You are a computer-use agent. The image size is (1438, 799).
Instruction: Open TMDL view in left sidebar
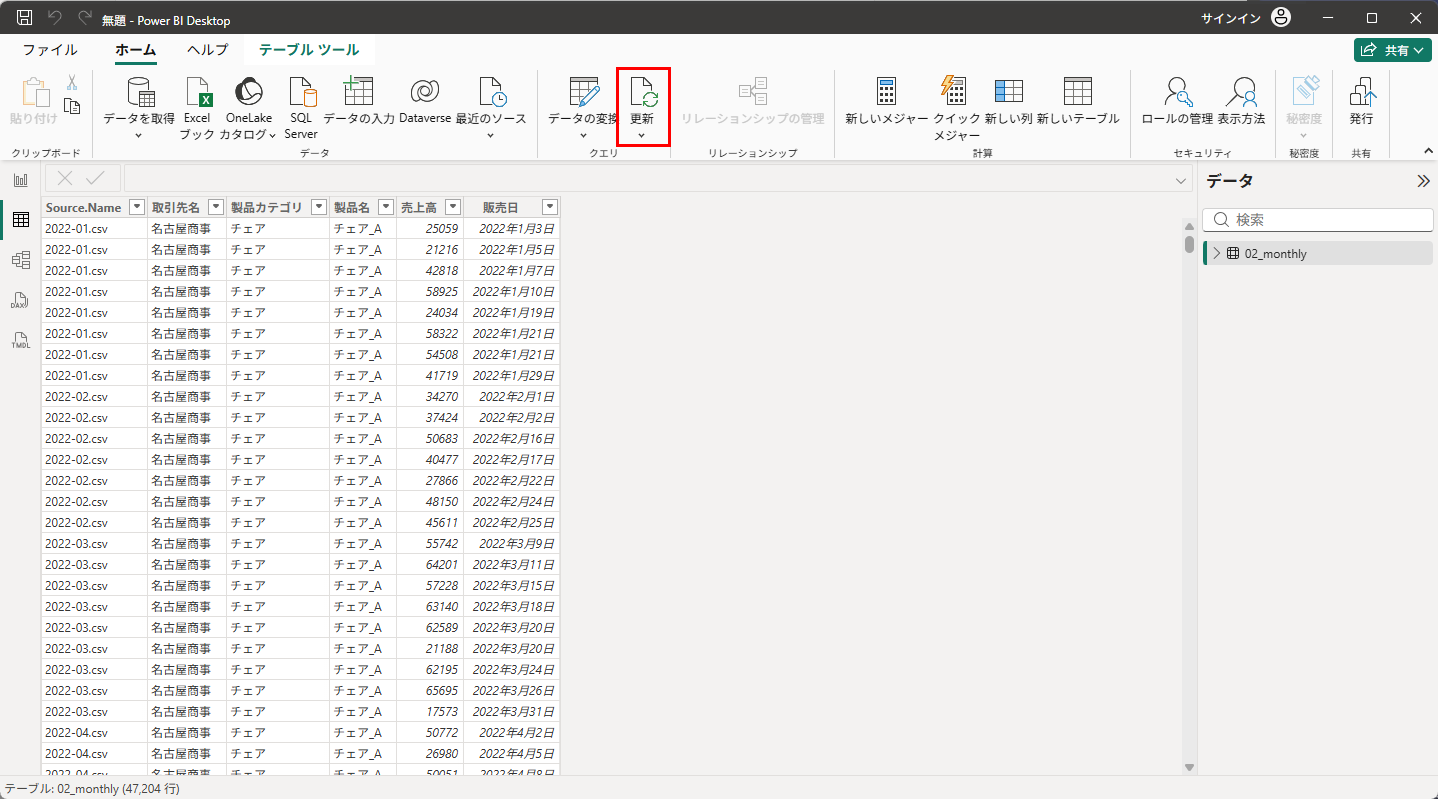click(20, 340)
